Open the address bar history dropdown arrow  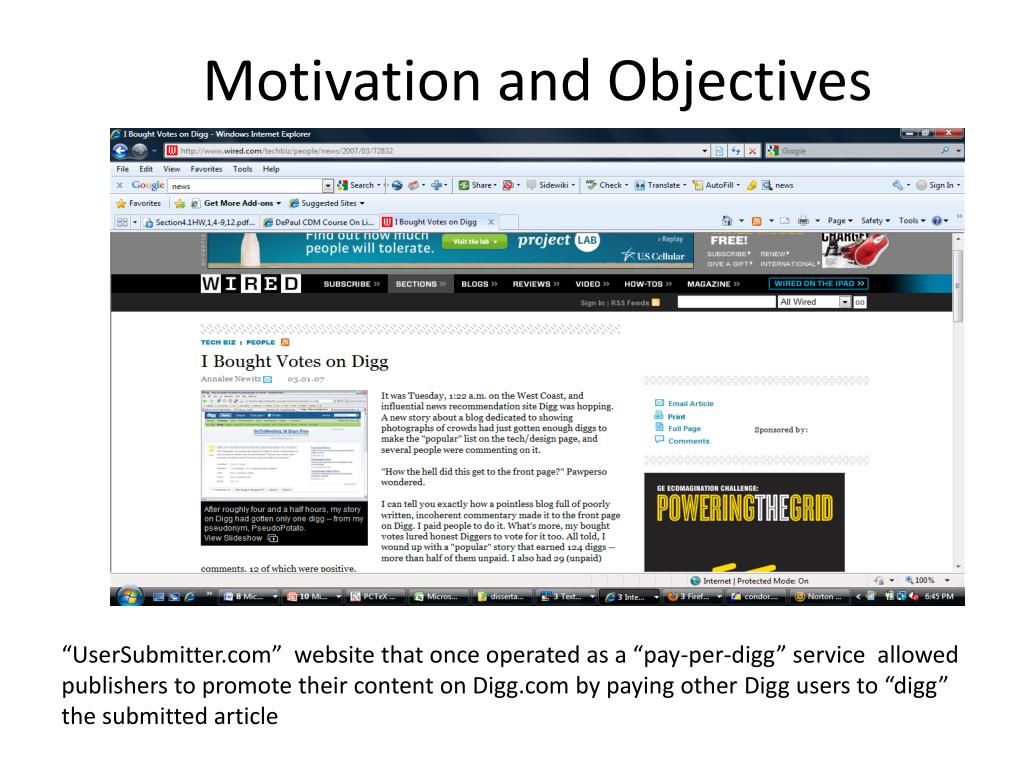tap(705, 151)
